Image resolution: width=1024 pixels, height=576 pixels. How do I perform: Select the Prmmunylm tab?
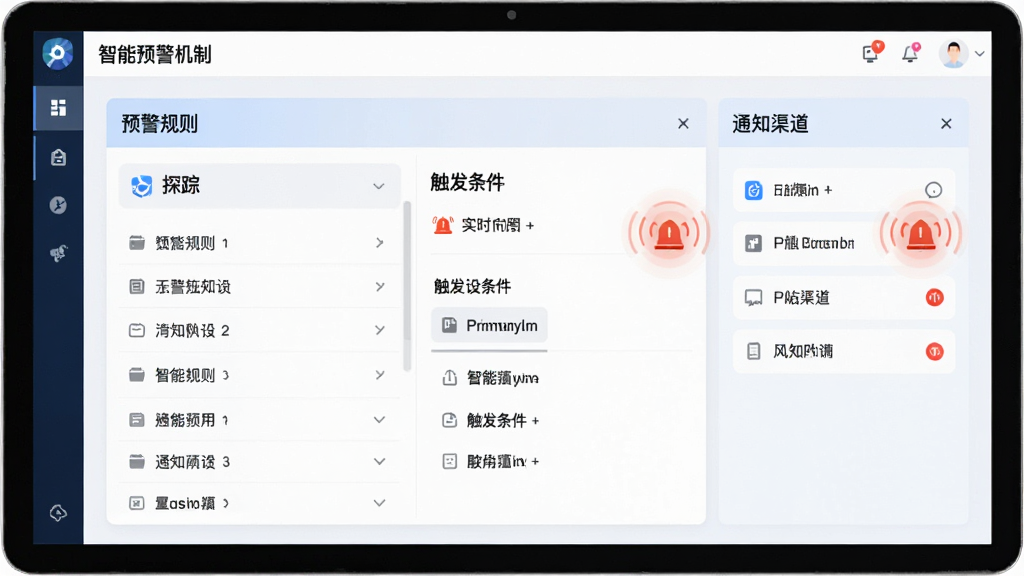pos(489,325)
